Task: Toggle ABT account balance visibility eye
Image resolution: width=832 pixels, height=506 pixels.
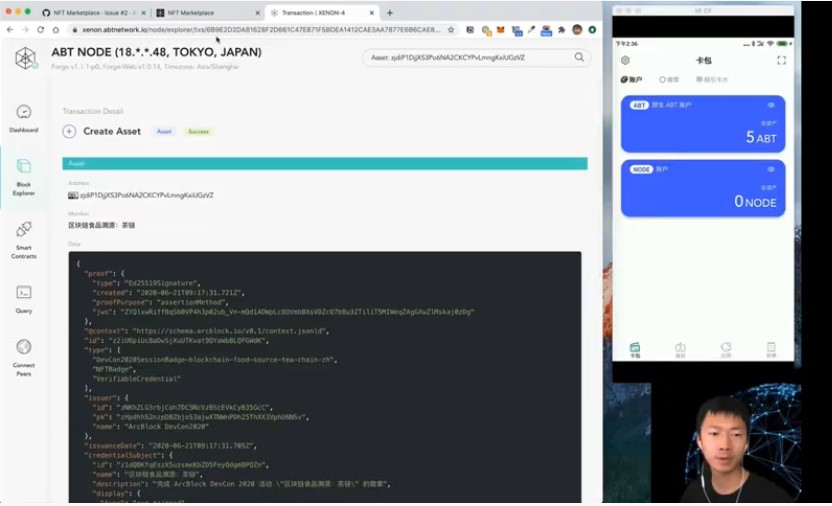Action: tap(771, 105)
